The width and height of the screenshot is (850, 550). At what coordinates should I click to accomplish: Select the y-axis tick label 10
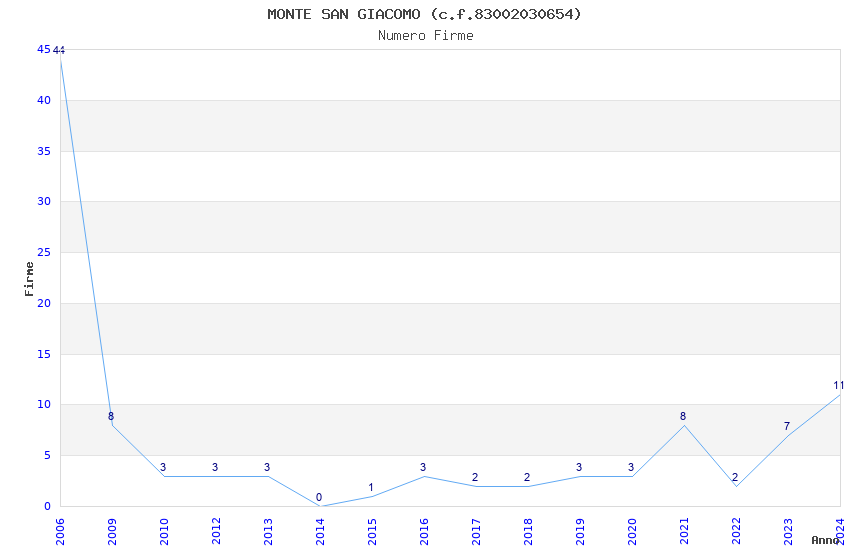[44, 404]
